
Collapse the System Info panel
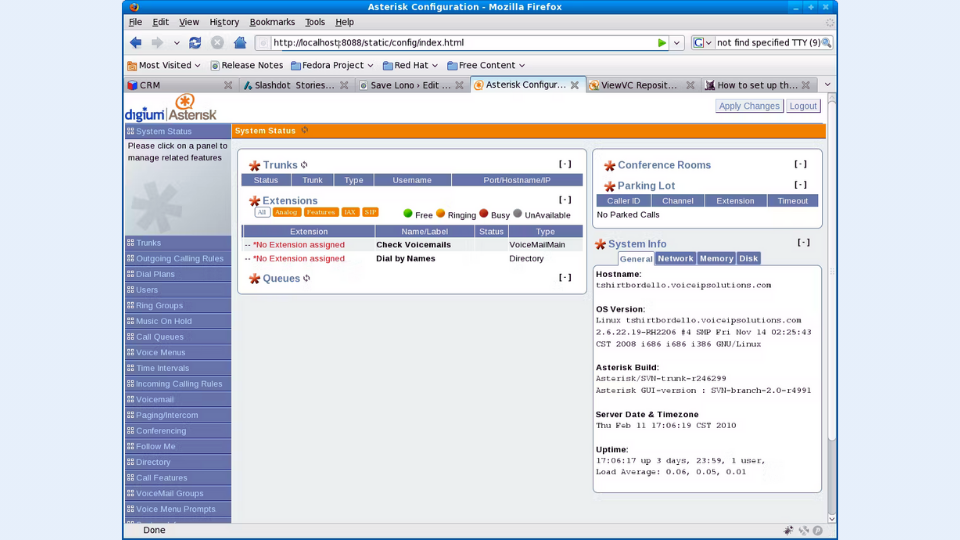click(x=803, y=242)
